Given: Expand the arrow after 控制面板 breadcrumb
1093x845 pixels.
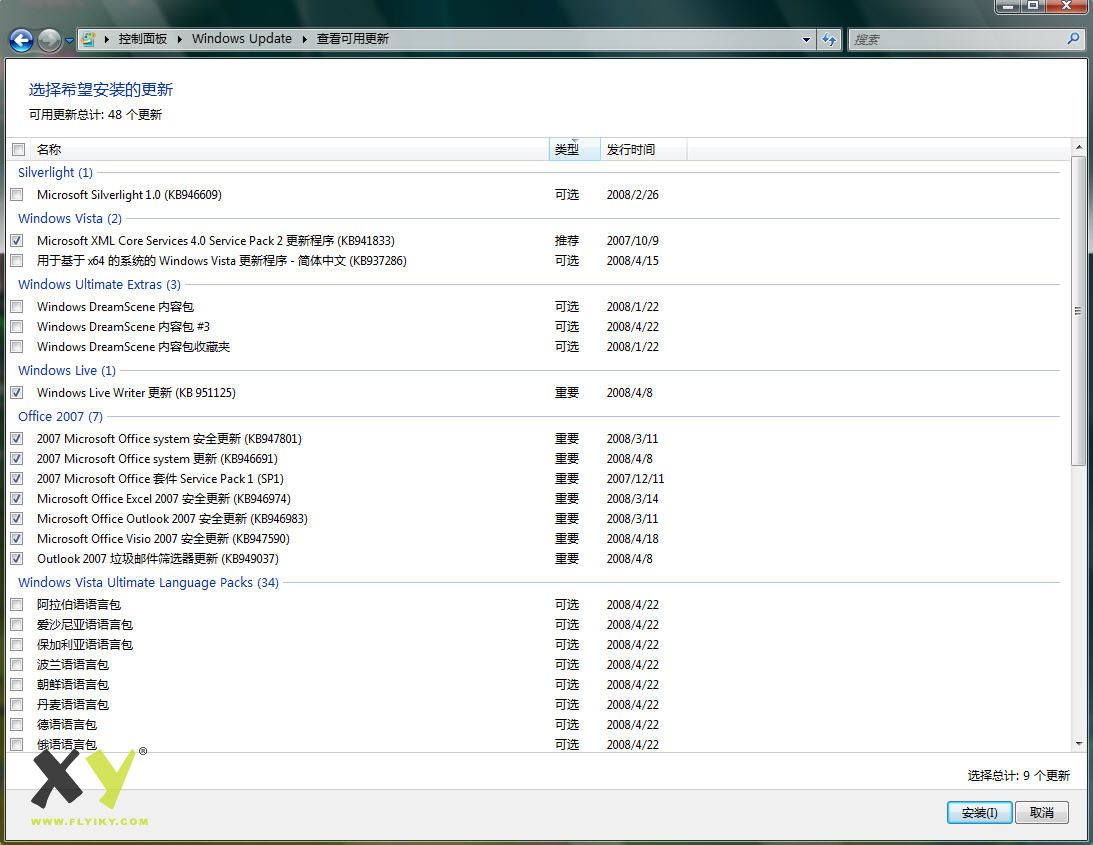Looking at the screenshot, I should 179,39.
